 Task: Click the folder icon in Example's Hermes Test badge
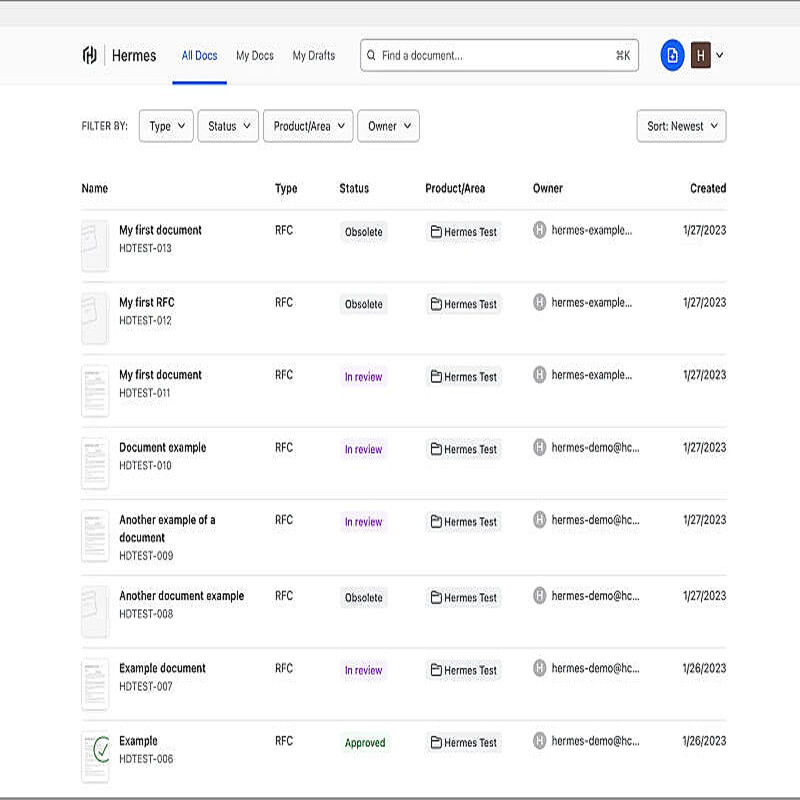pyautogui.click(x=436, y=743)
